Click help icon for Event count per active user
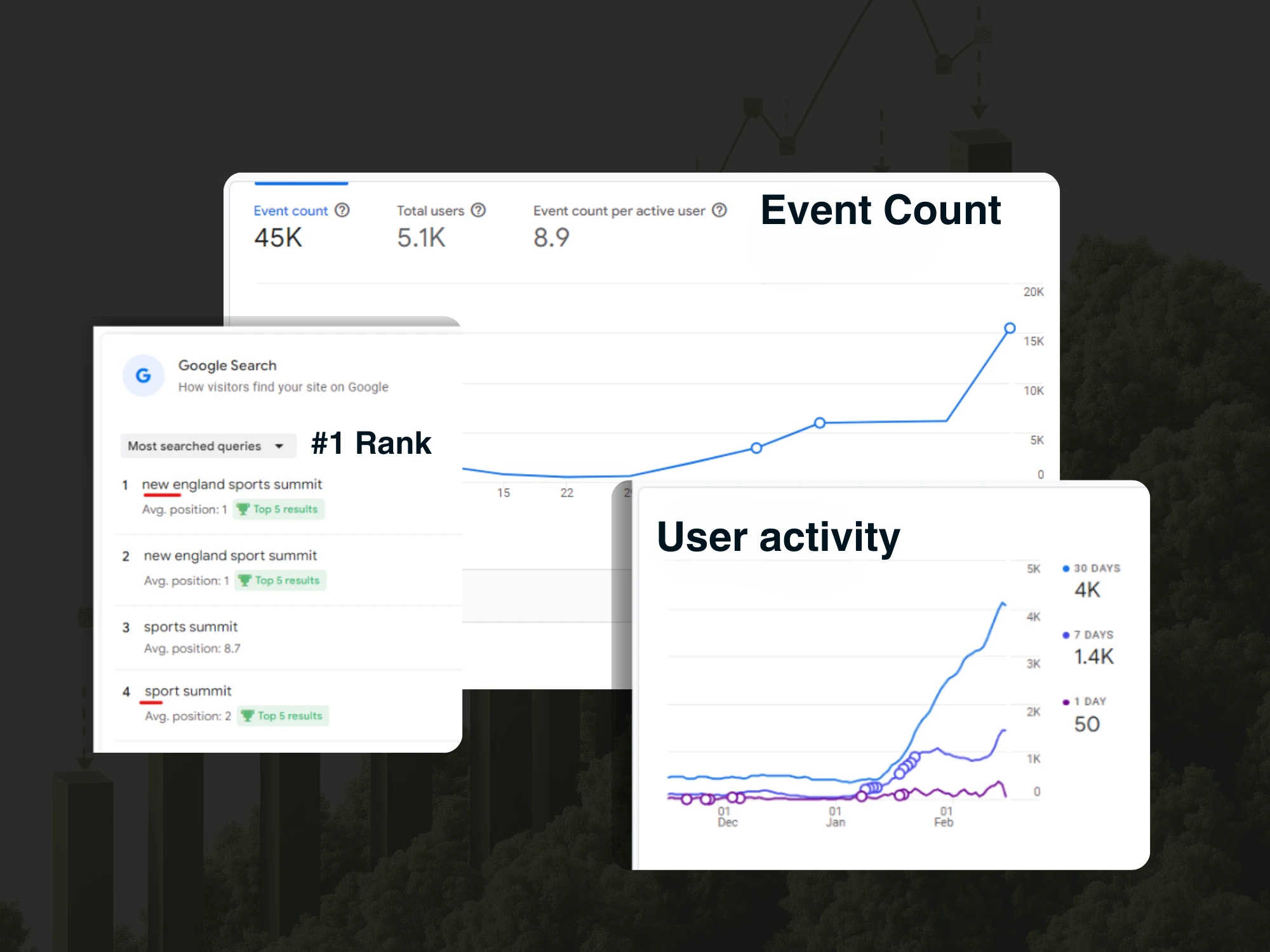The image size is (1270, 952). 719,210
